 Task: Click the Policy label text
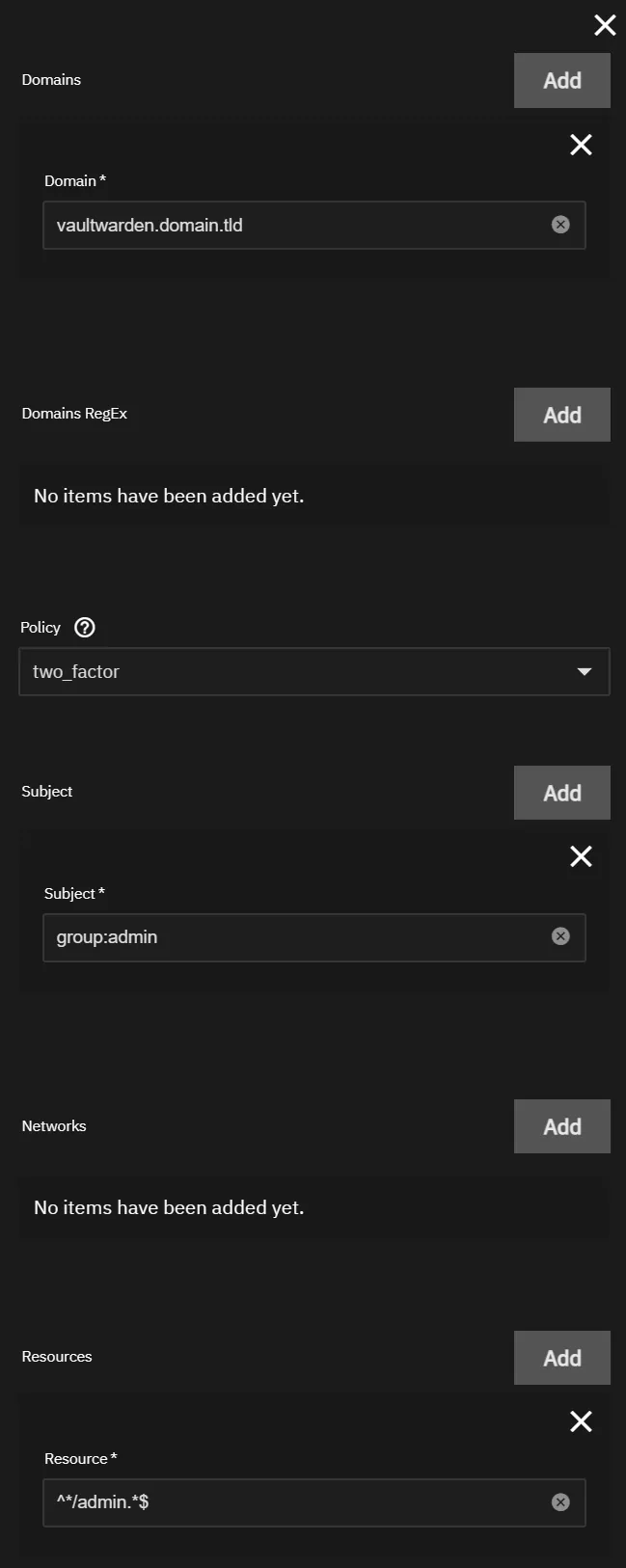[x=41, y=628]
